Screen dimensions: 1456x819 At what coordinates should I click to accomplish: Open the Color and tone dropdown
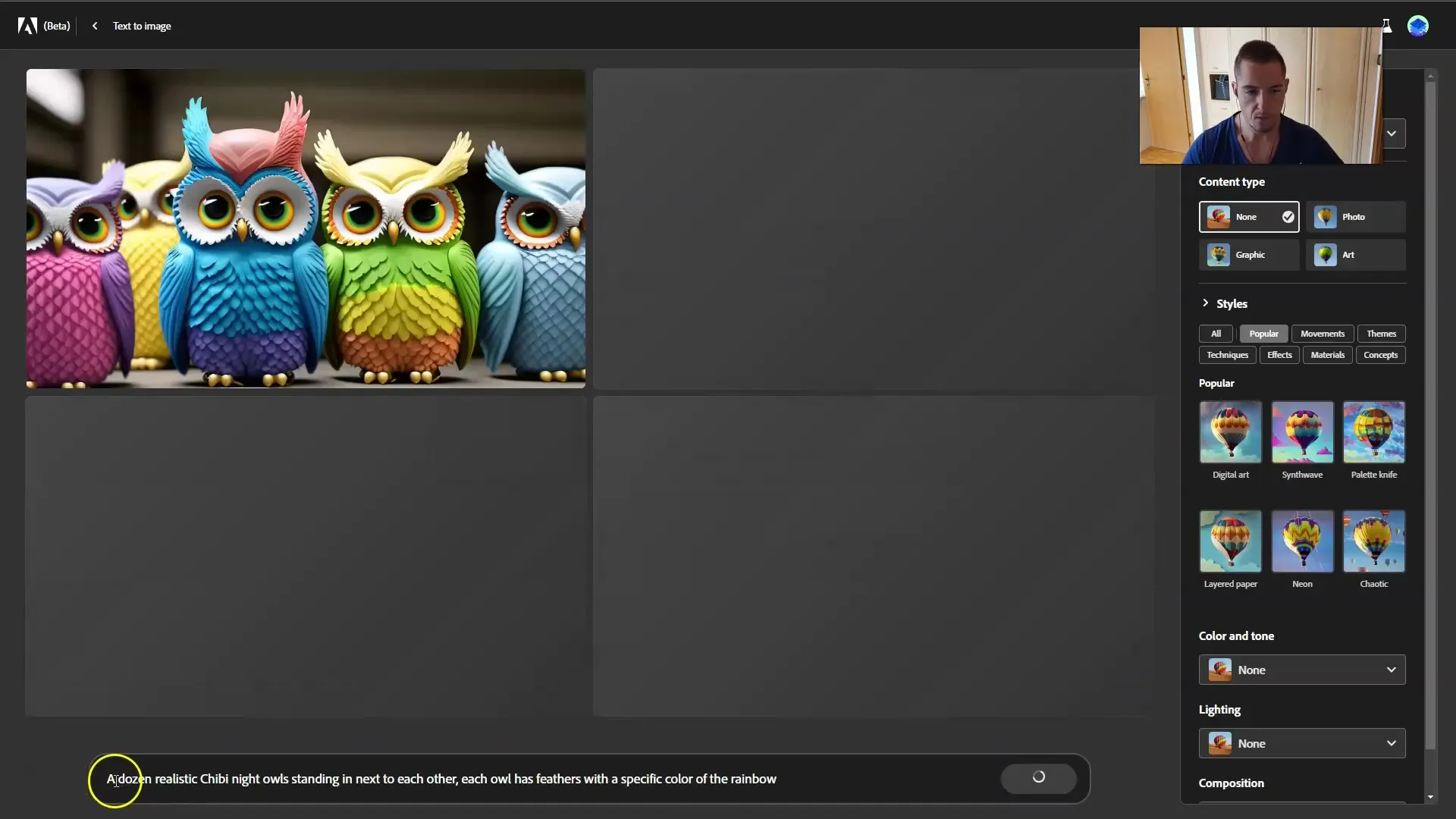point(1302,669)
